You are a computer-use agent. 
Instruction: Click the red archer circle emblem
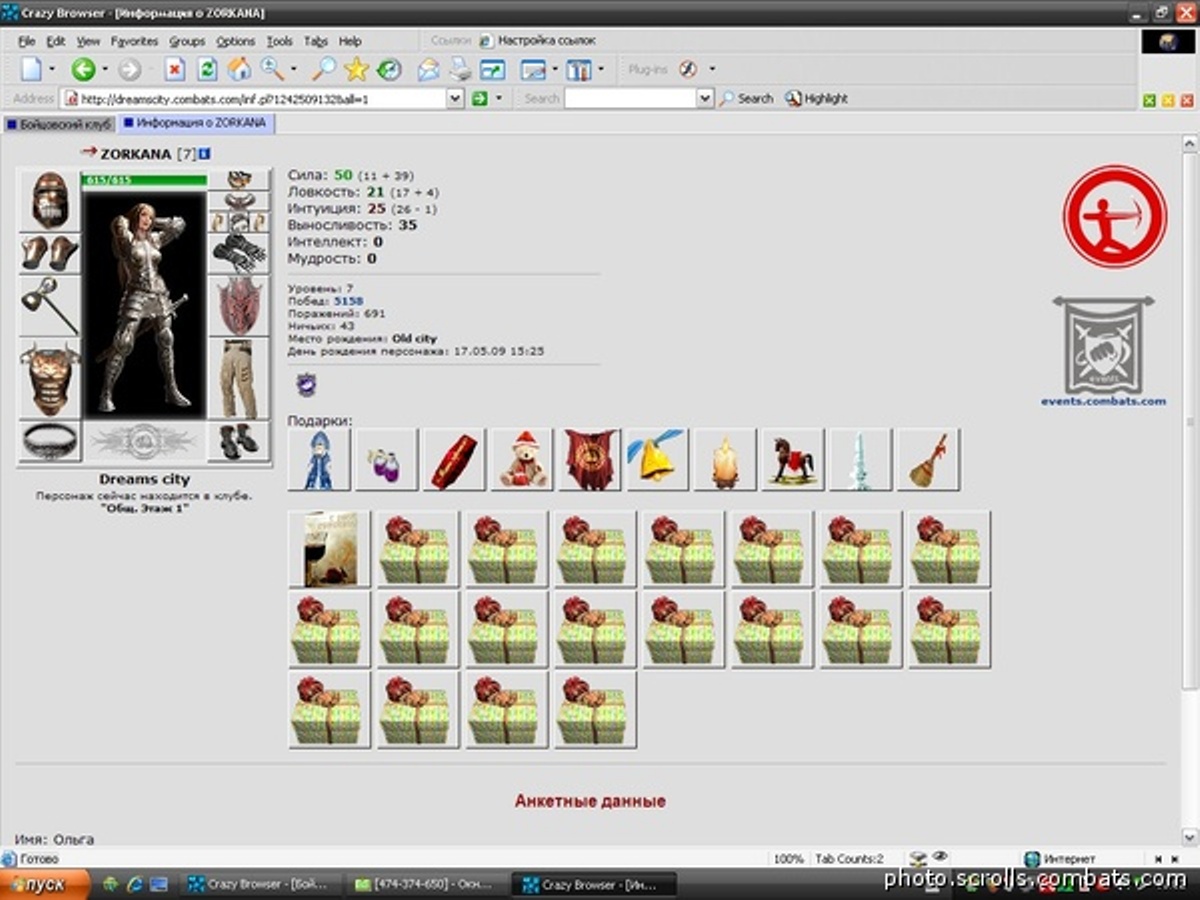pos(1114,217)
